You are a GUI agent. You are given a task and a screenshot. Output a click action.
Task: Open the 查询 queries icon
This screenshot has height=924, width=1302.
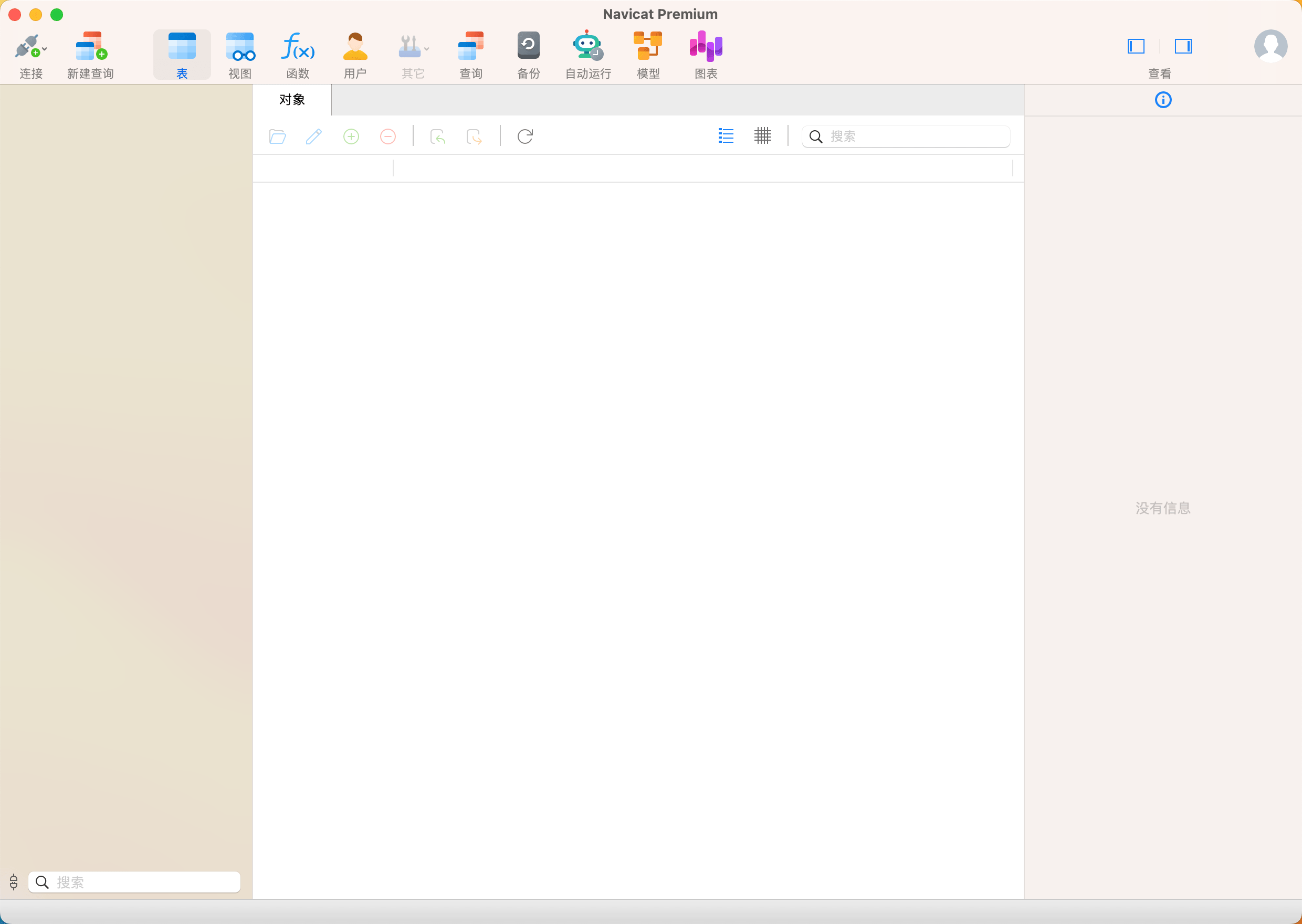click(471, 46)
